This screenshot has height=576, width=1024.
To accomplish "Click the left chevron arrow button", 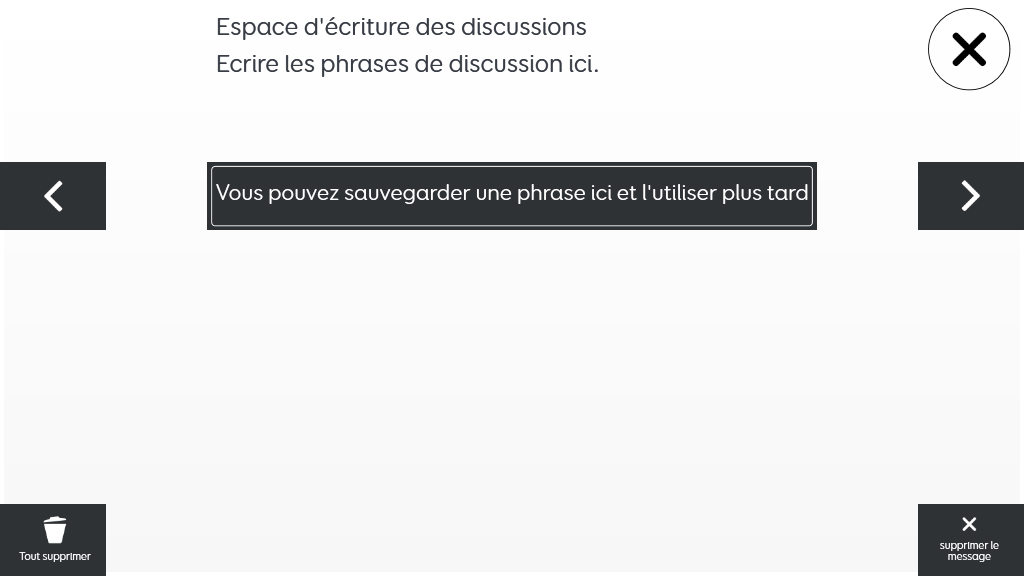I will (53, 196).
